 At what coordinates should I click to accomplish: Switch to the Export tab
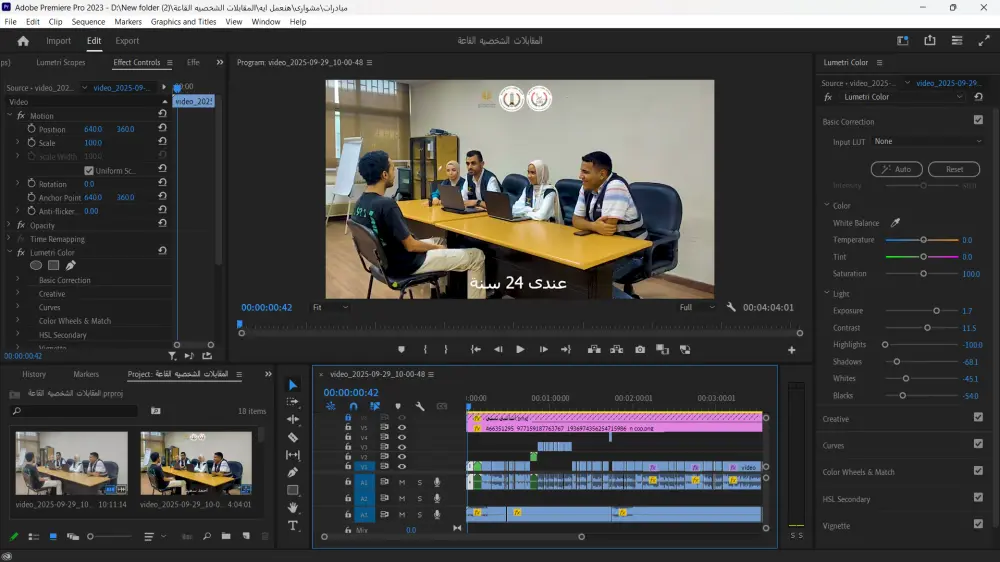click(127, 41)
